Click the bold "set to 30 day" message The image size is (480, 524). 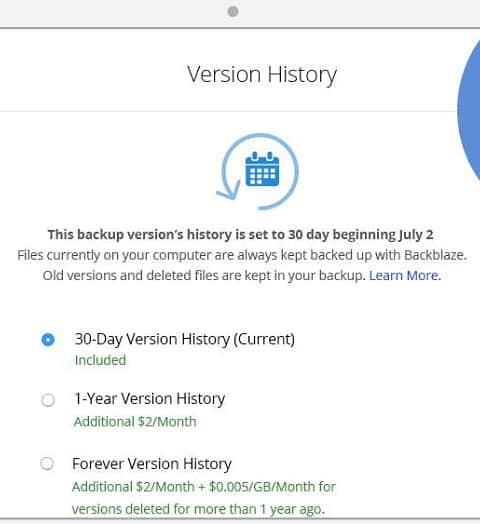click(240, 235)
